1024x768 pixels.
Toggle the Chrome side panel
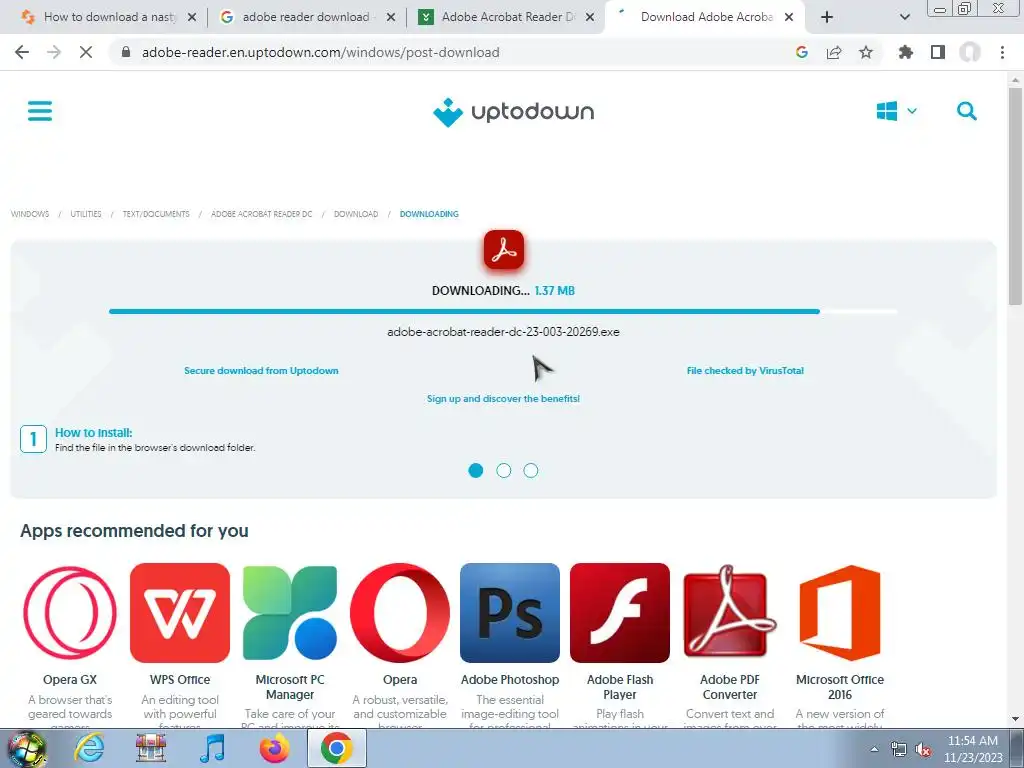[938, 52]
